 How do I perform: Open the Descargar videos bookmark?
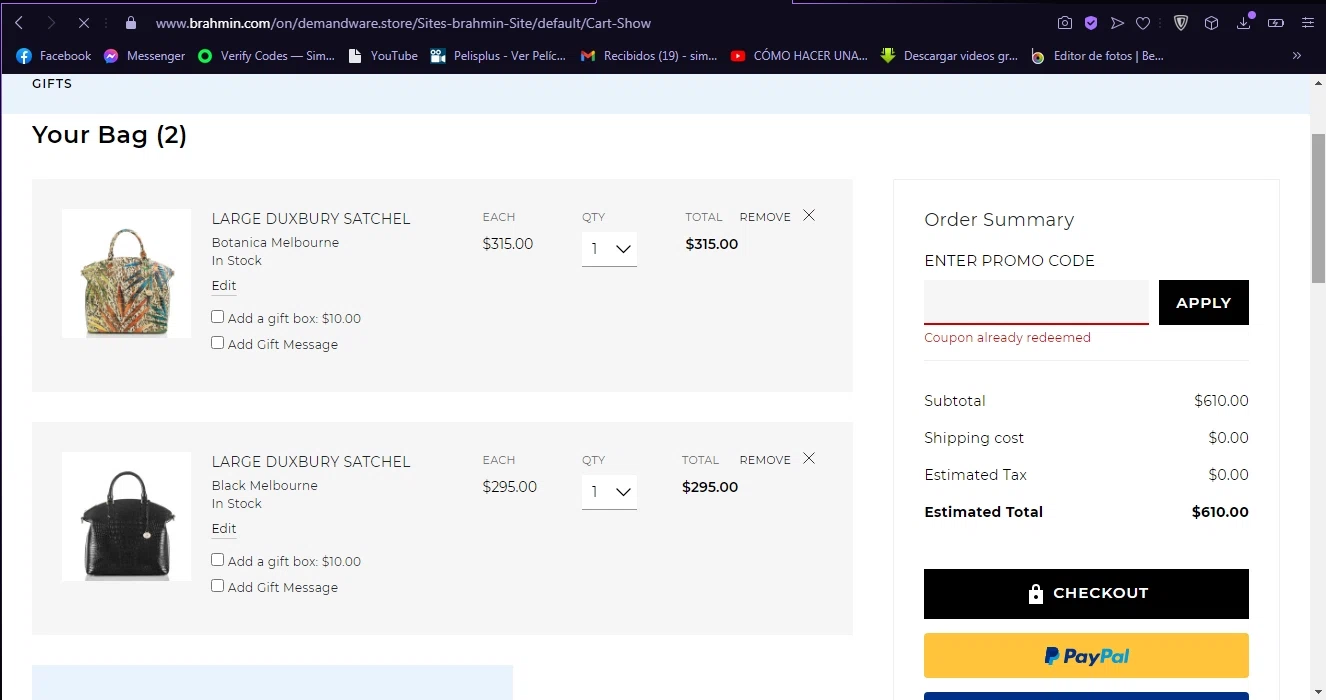949,56
